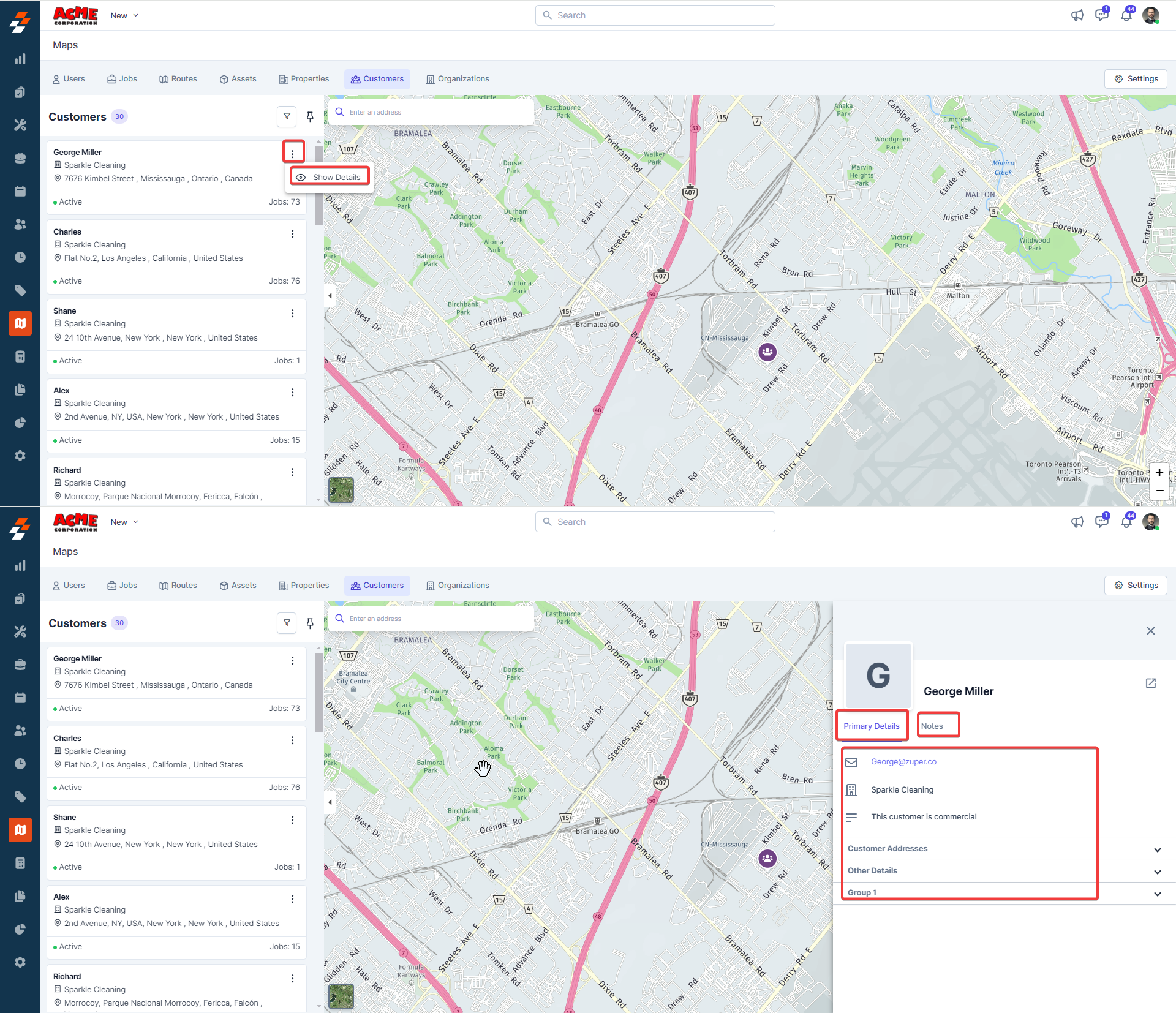The image size is (1176, 1013).
Task: Click the filter icon beside Customers heading
Action: click(x=287, y=116)
